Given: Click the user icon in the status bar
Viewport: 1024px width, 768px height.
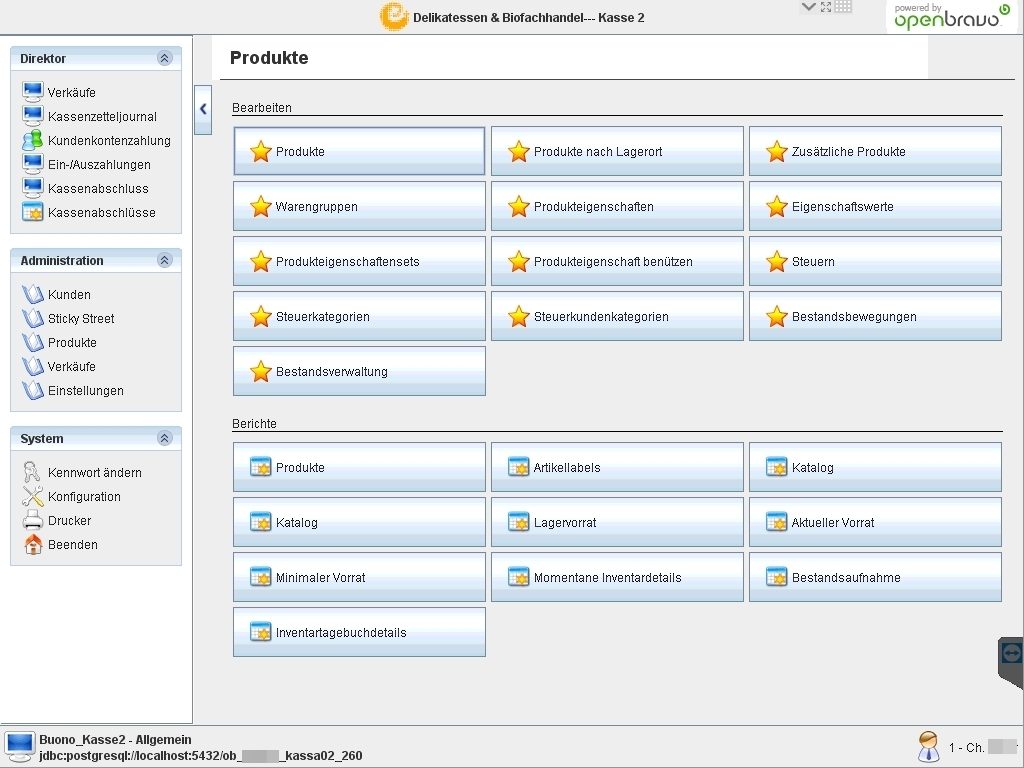Looking at the screenshot, I should point(929,747).
